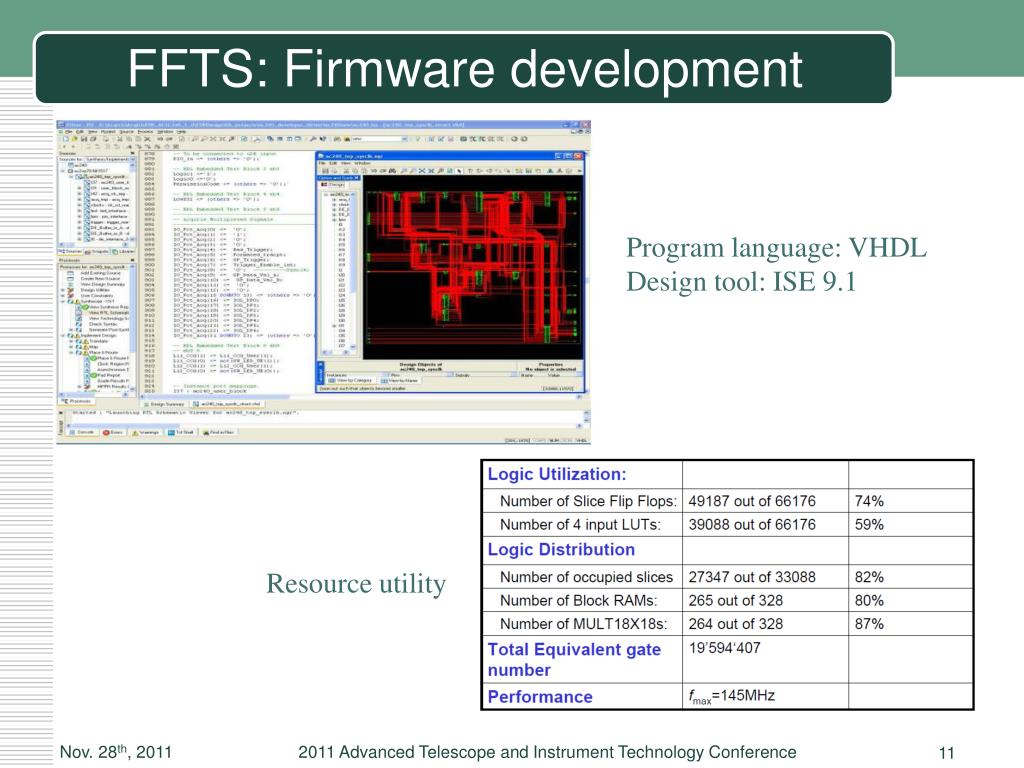Viewport: 1024px width, 768px height.
Task: Select the .vhd file editor tab
Action: 228,404
